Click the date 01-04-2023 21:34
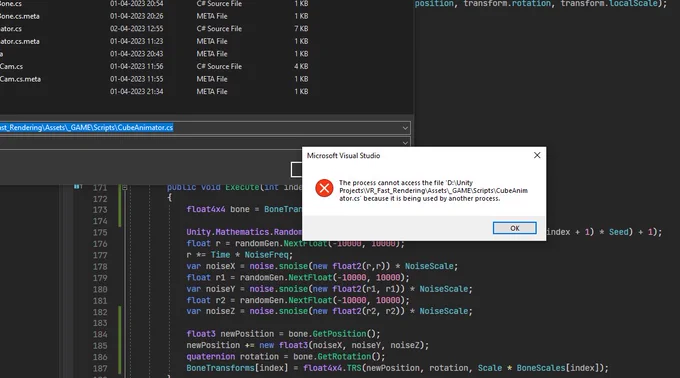The image size is (680, 378). 137,91
